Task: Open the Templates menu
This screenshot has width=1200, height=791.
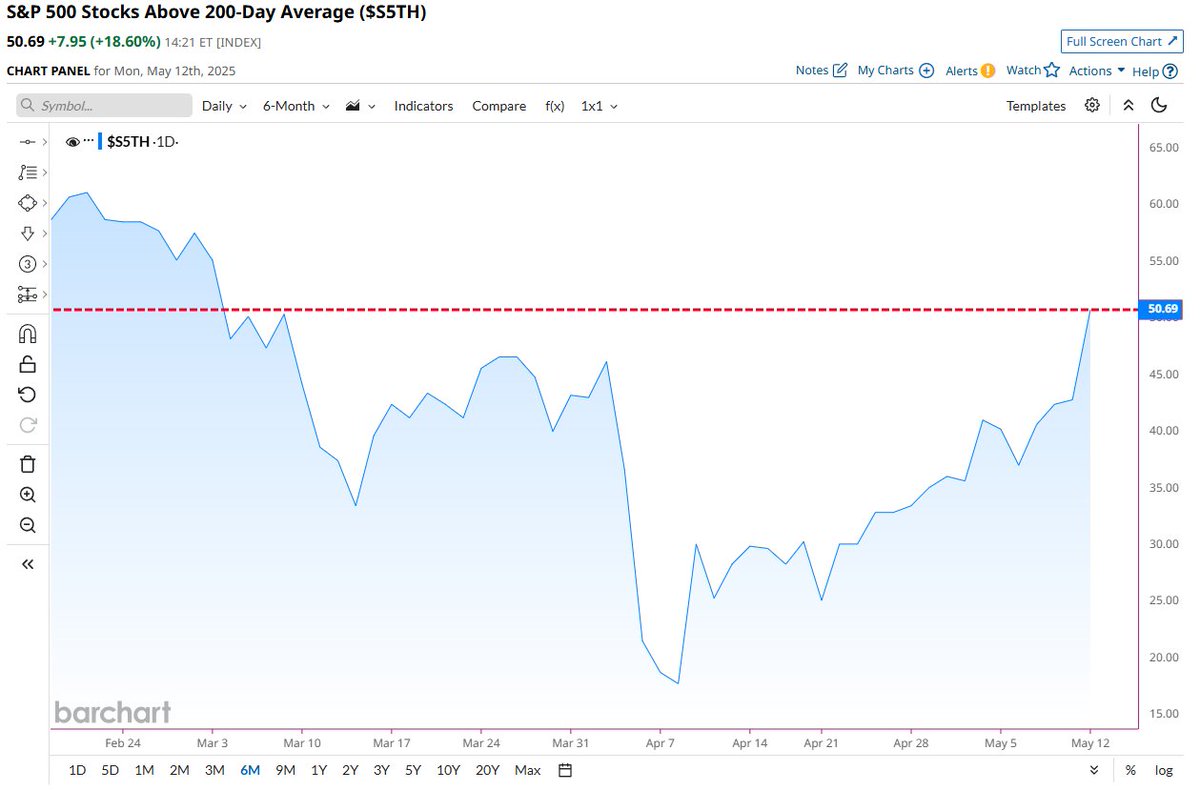Action: point(1036,105)
